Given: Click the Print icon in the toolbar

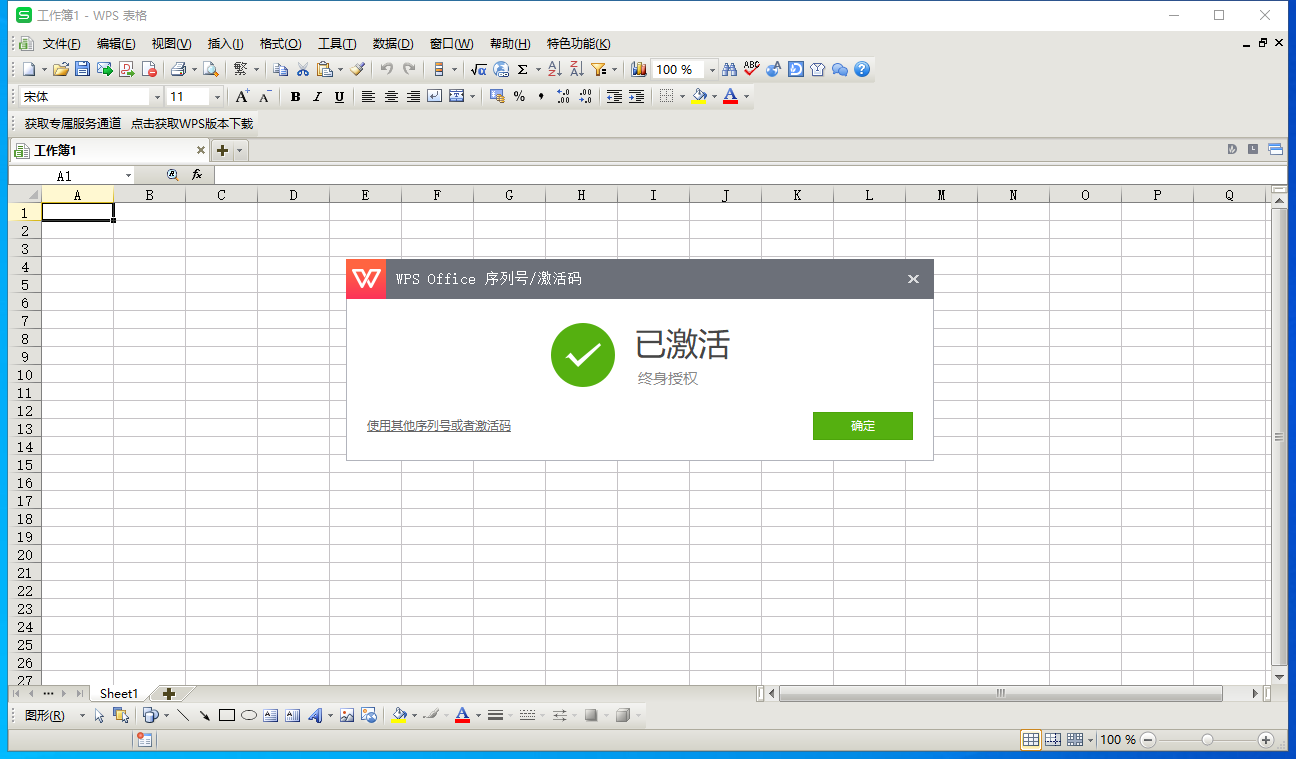Looking at the screenshot, I should (x=178, y=69).
